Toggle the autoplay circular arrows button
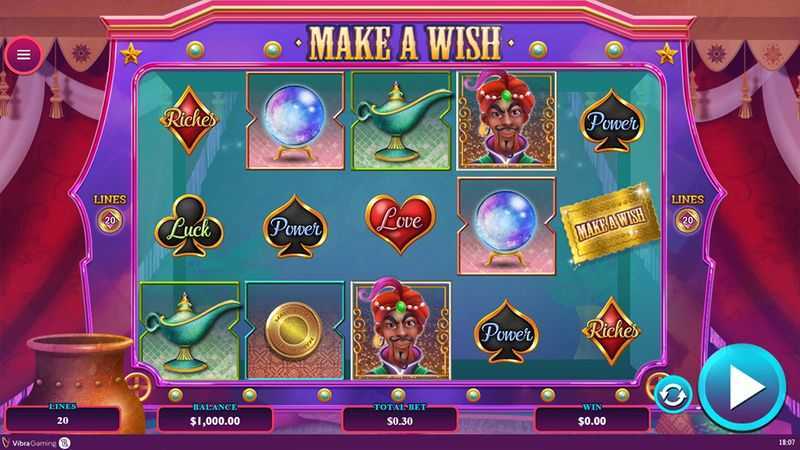 (673, 395)
